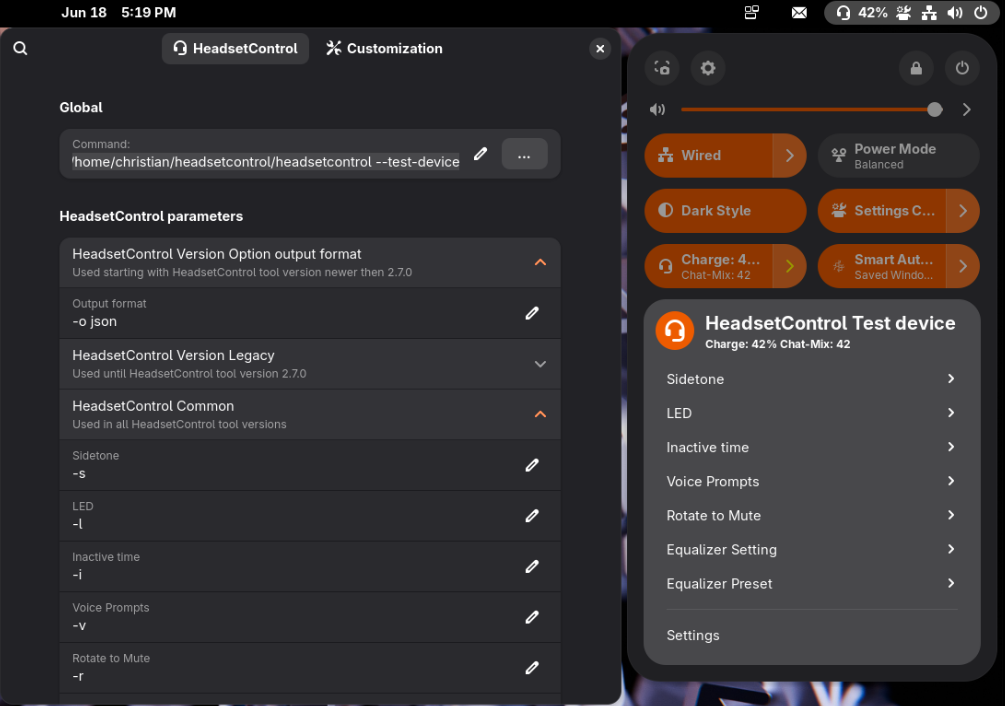Edit the LED -l parameter
Viewport: 1005px width, 706px height.
pyautogui.click(x=532, y=516)
